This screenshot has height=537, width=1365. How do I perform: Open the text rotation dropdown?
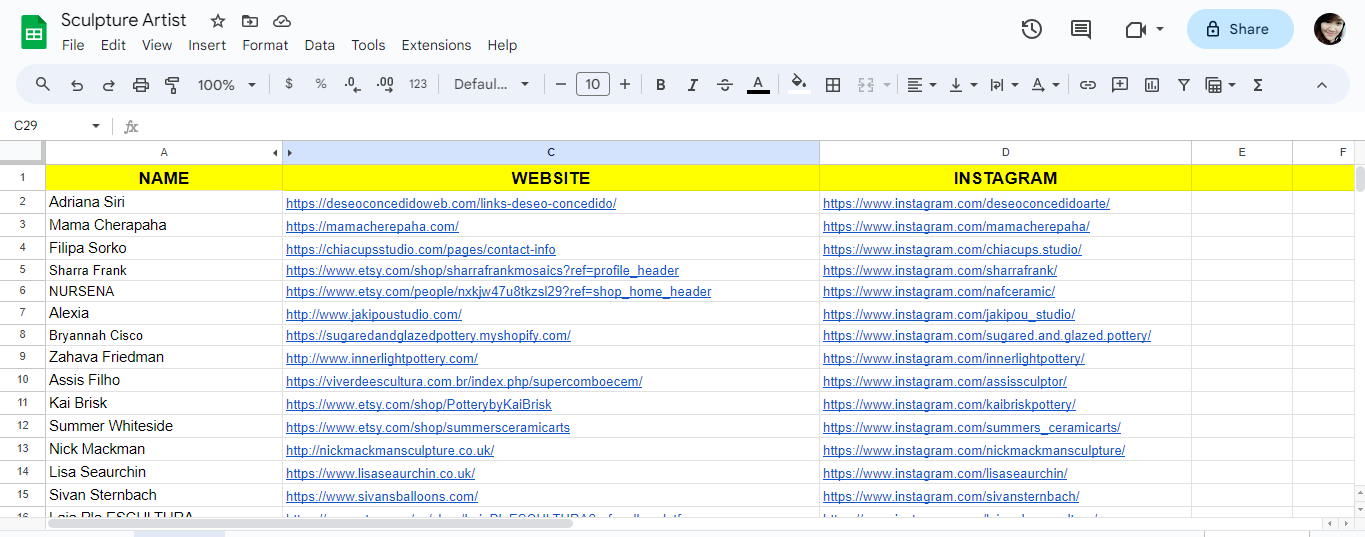pyautogui.click(x=1045, y=85)
